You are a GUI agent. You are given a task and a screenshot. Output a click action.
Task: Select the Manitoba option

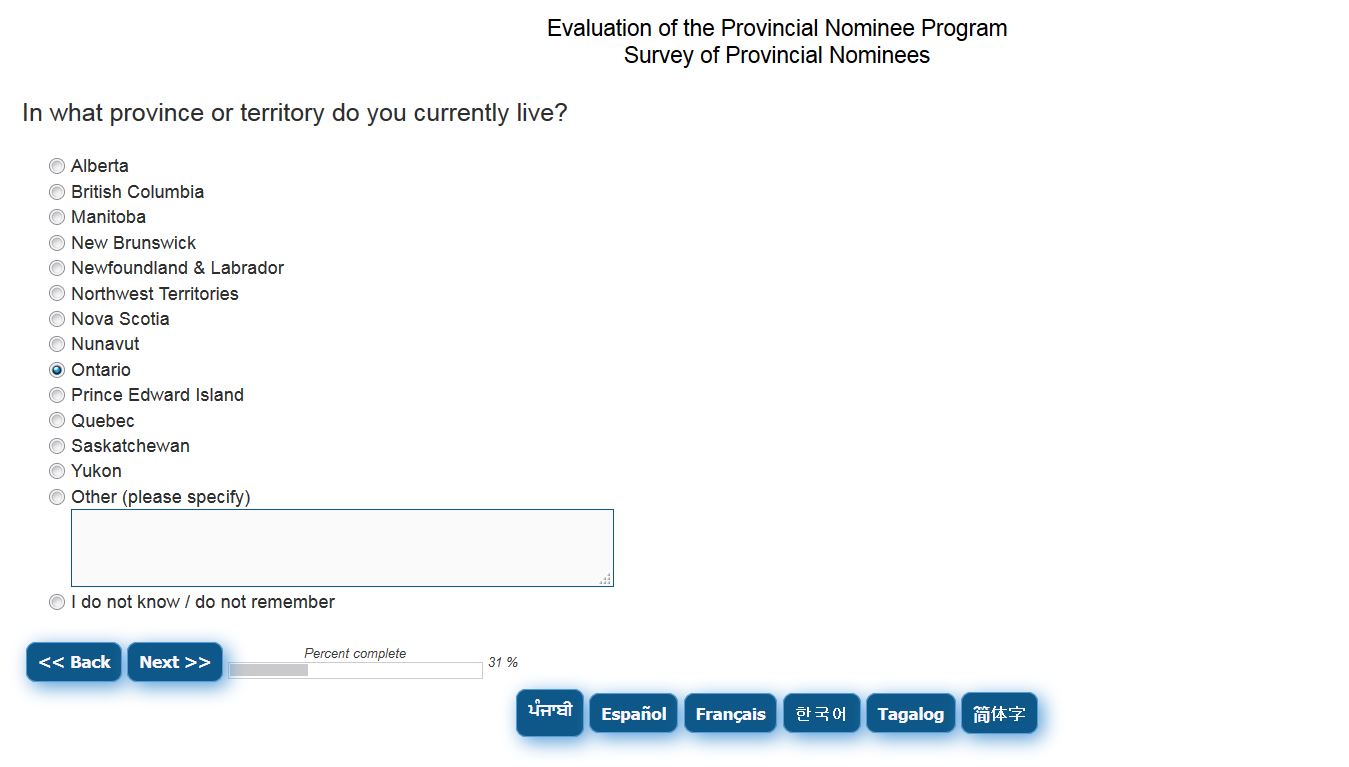tap(57, 217)
